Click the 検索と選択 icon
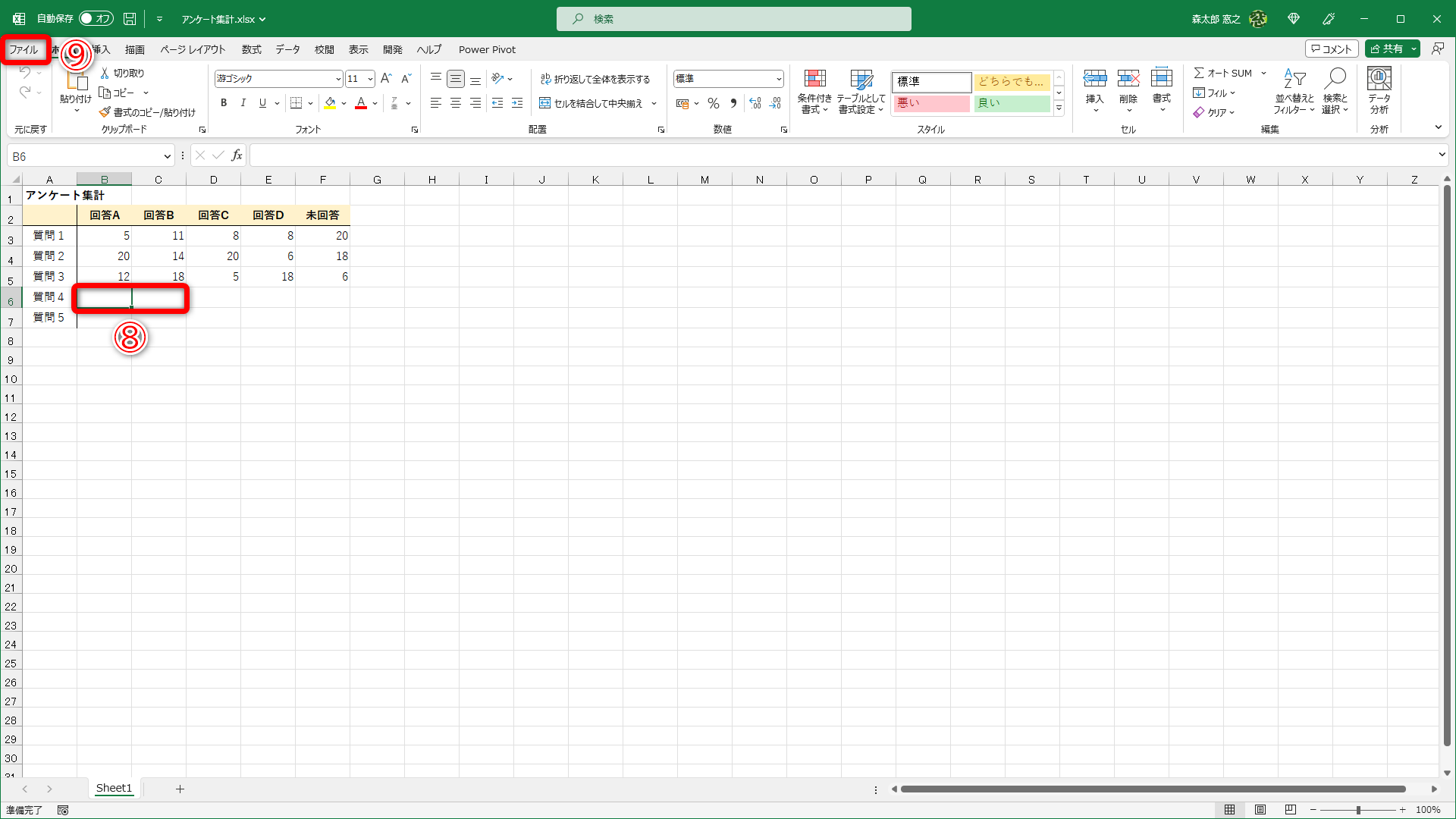 coord(1335,91)
